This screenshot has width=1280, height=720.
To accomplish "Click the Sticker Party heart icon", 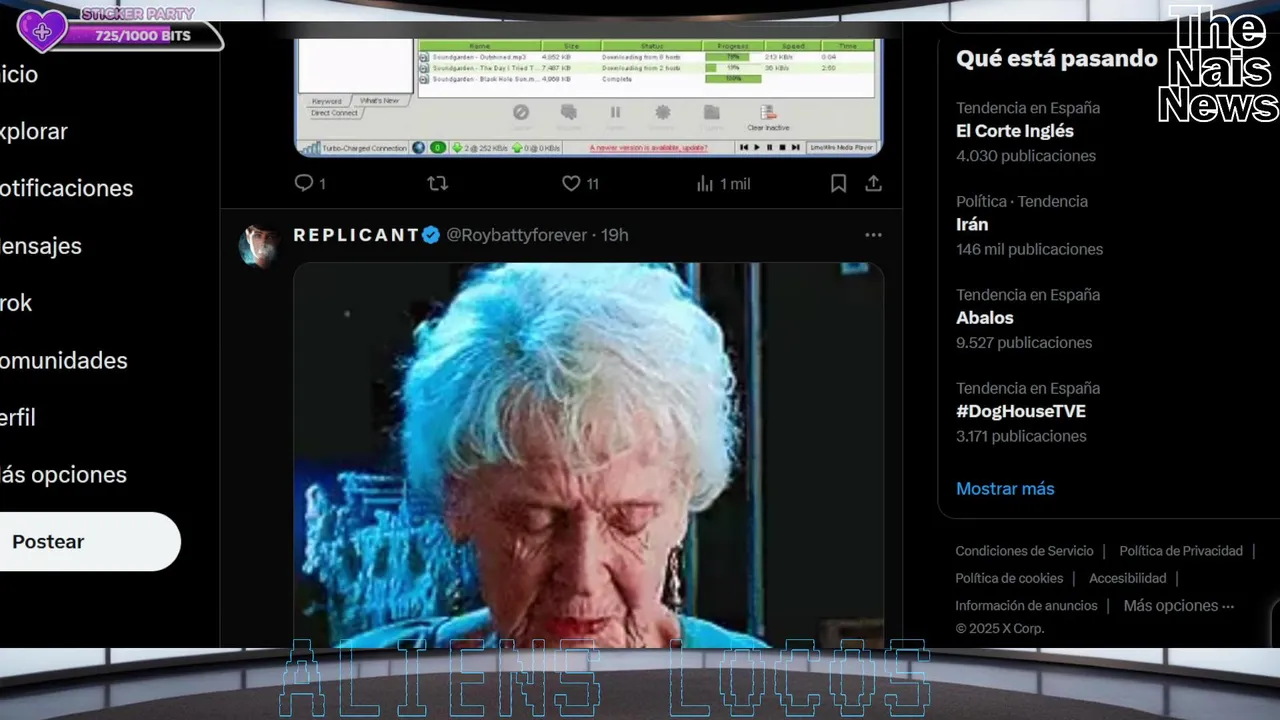I will pos(41,31).
